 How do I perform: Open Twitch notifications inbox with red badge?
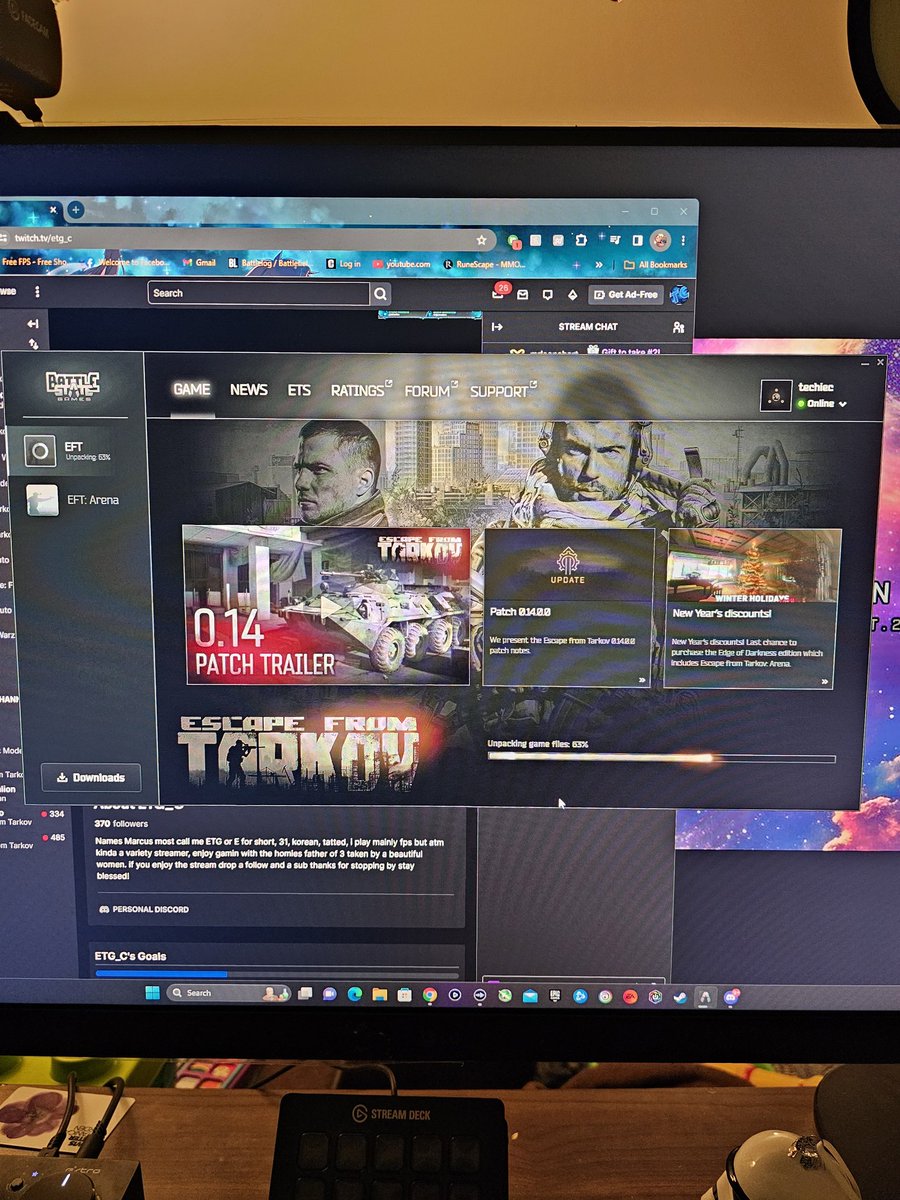point(498,293)
